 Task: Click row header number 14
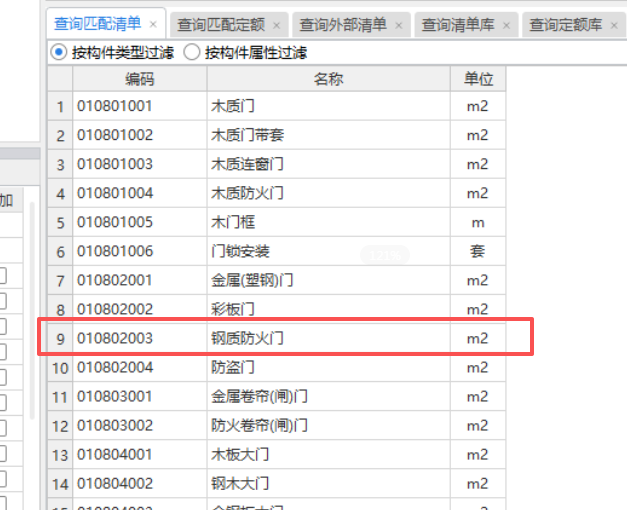60,484
